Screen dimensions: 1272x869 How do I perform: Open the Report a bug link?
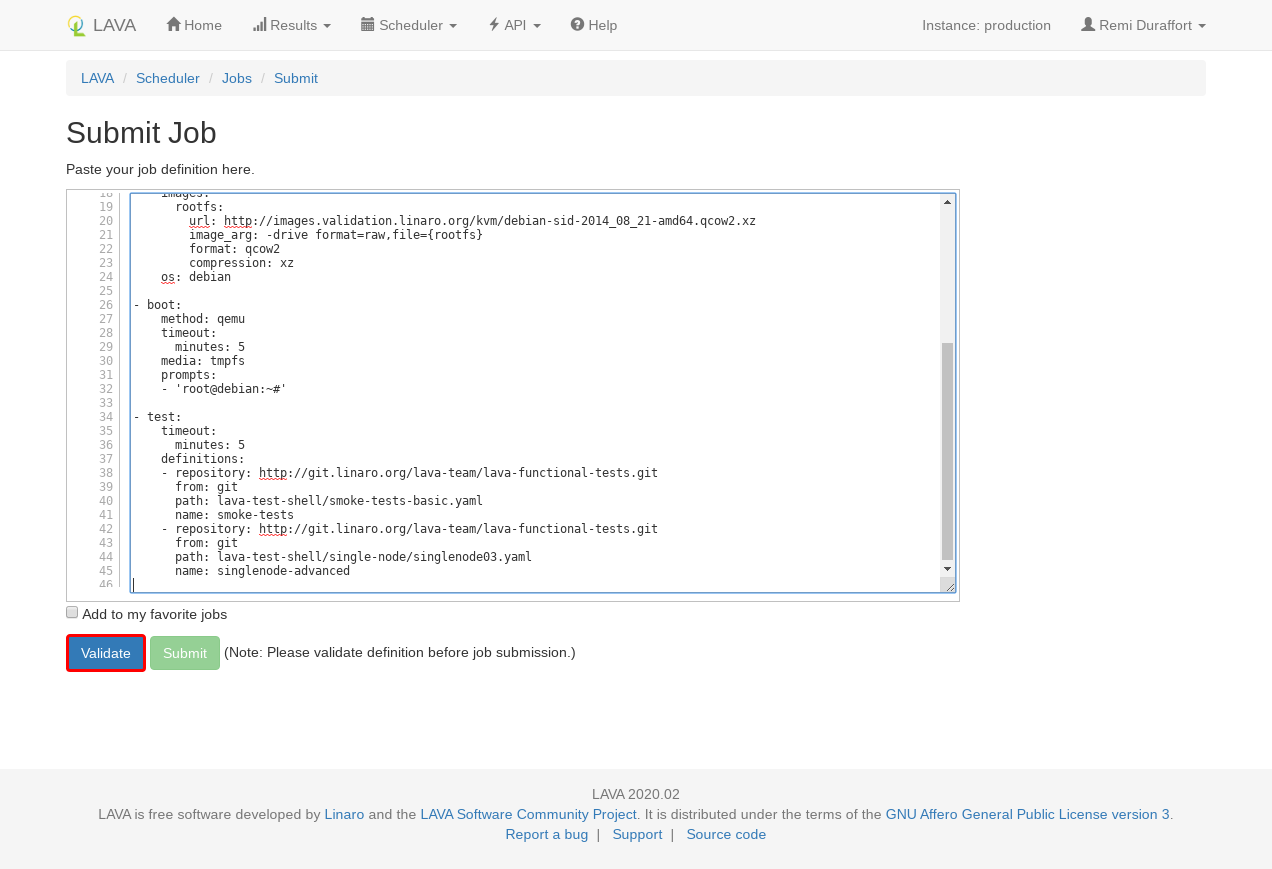point(546,834)
